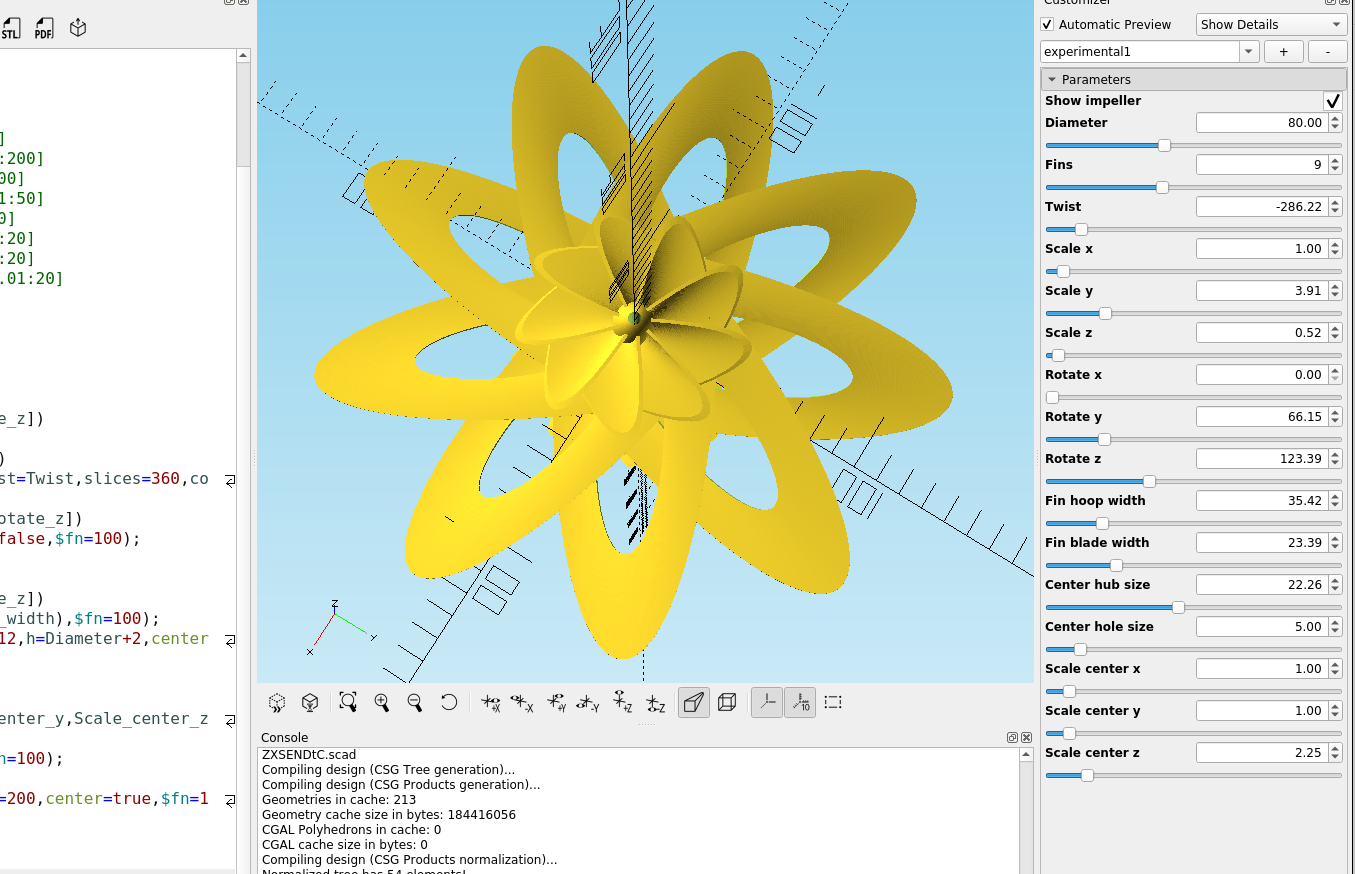Toggle the scale markers display
The image size is (1355, 874).
800,702
